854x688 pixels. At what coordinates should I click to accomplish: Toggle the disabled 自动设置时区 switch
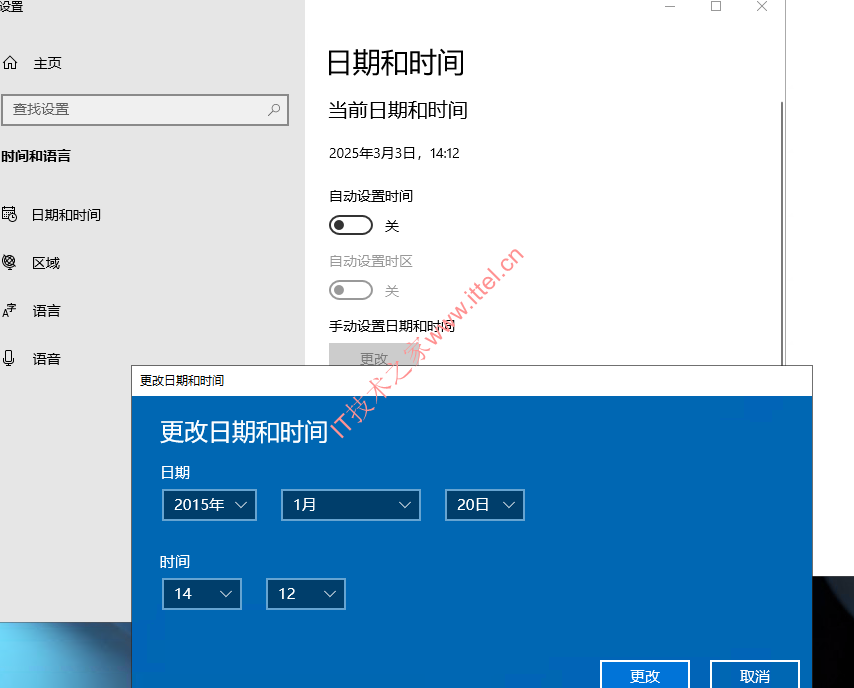coord(351,290)
